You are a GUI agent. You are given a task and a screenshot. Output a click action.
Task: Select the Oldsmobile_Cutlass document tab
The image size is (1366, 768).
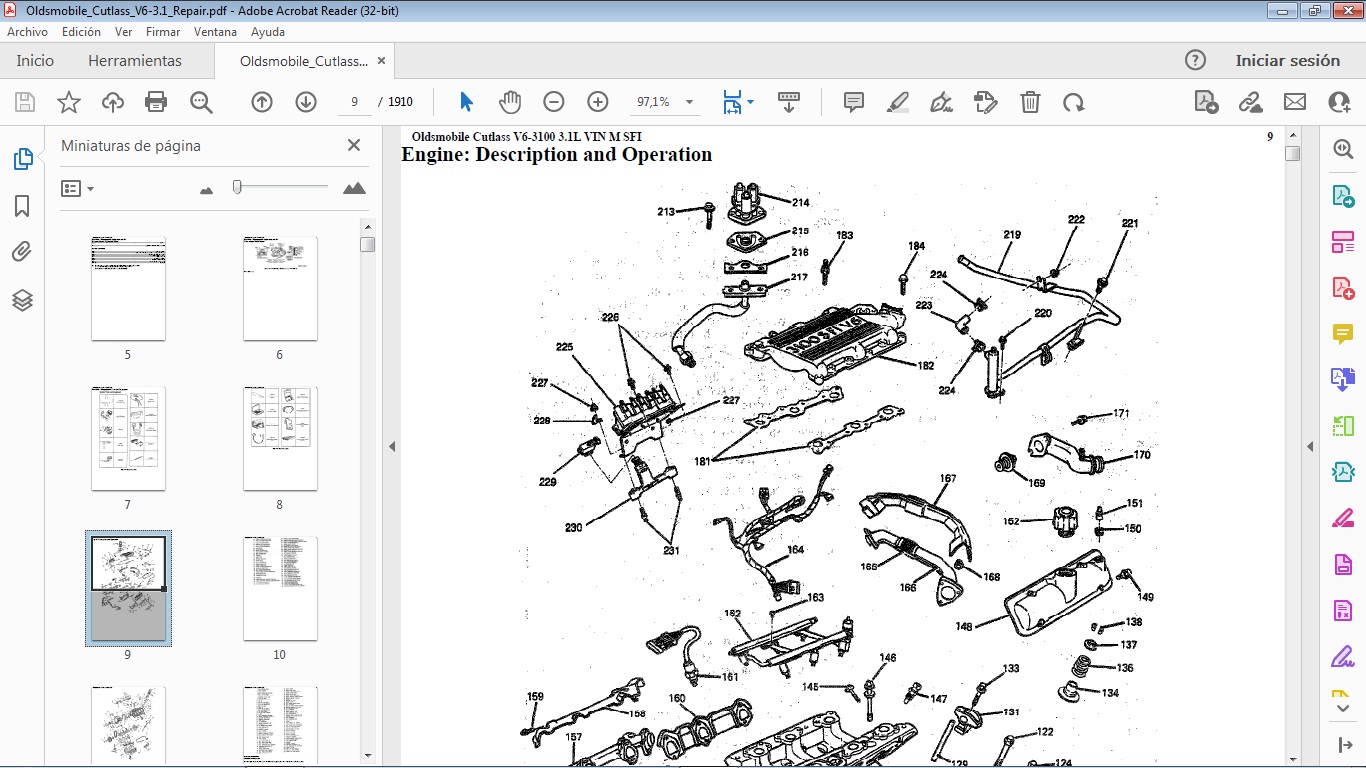304,61
